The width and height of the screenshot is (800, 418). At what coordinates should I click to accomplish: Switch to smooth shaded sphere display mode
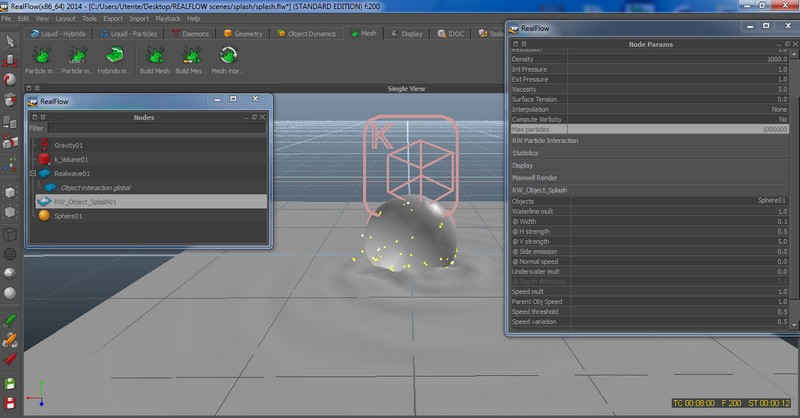click(10, 293)
